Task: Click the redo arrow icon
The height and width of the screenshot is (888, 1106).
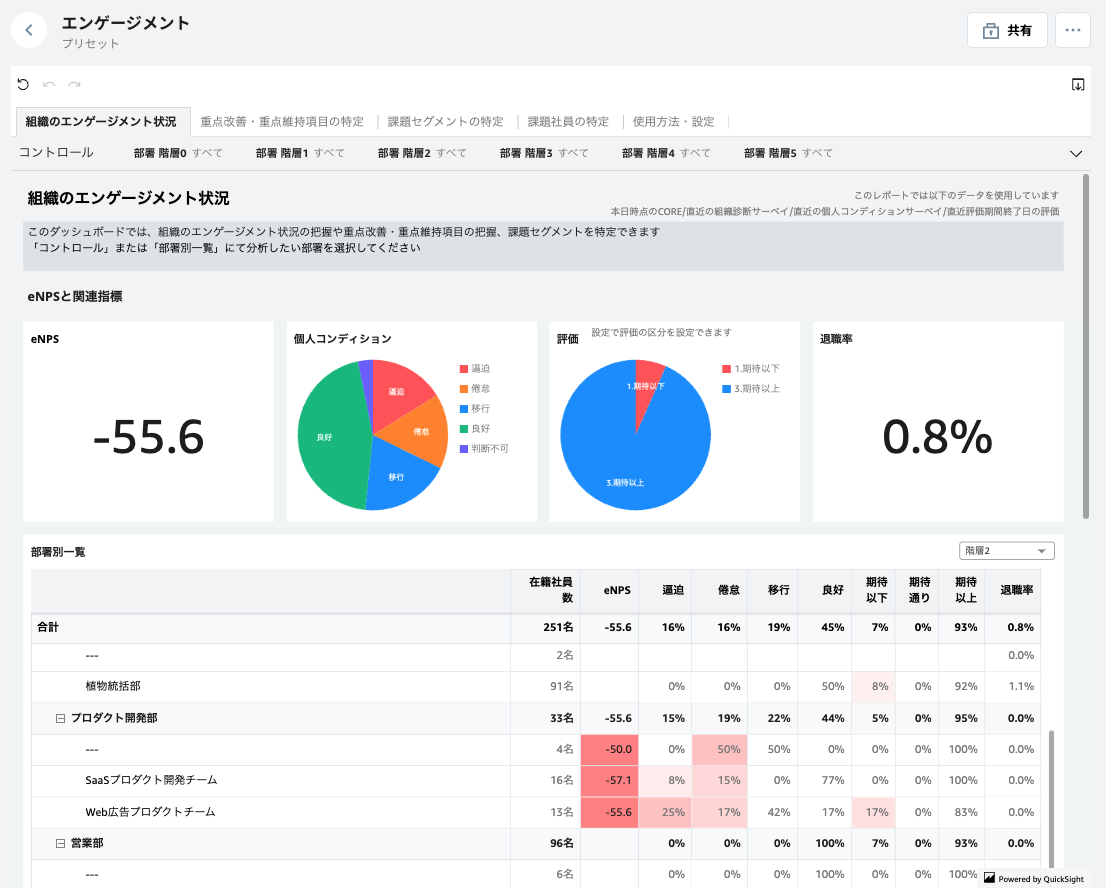Action: [74, 85]
